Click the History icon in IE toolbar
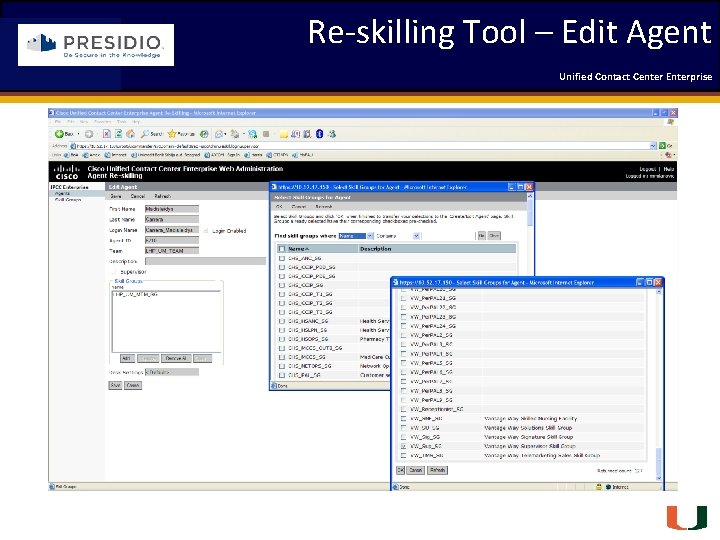Viewport: 720px width, 540px height. point(204,134)
